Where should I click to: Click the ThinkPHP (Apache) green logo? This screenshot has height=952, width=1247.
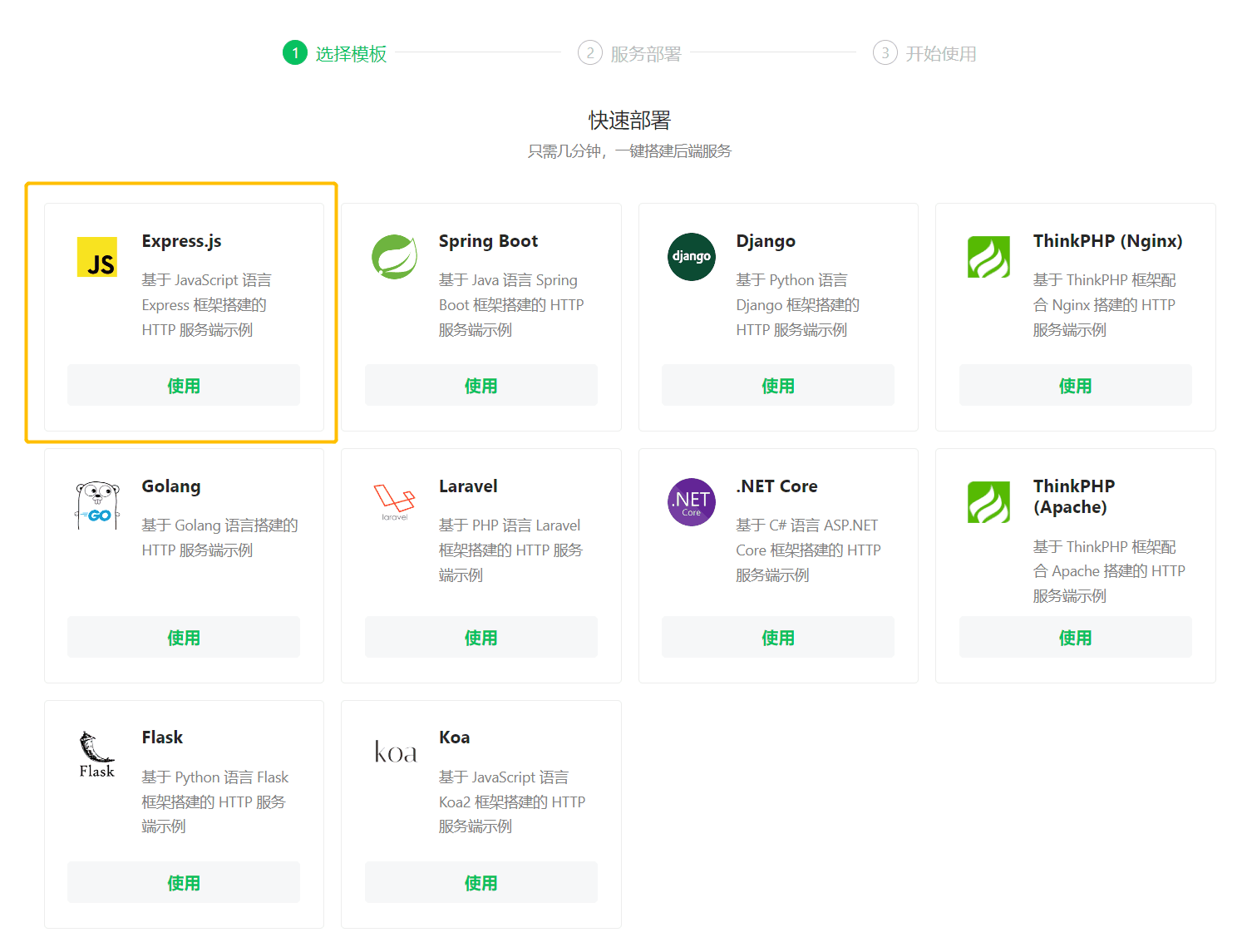988,502
